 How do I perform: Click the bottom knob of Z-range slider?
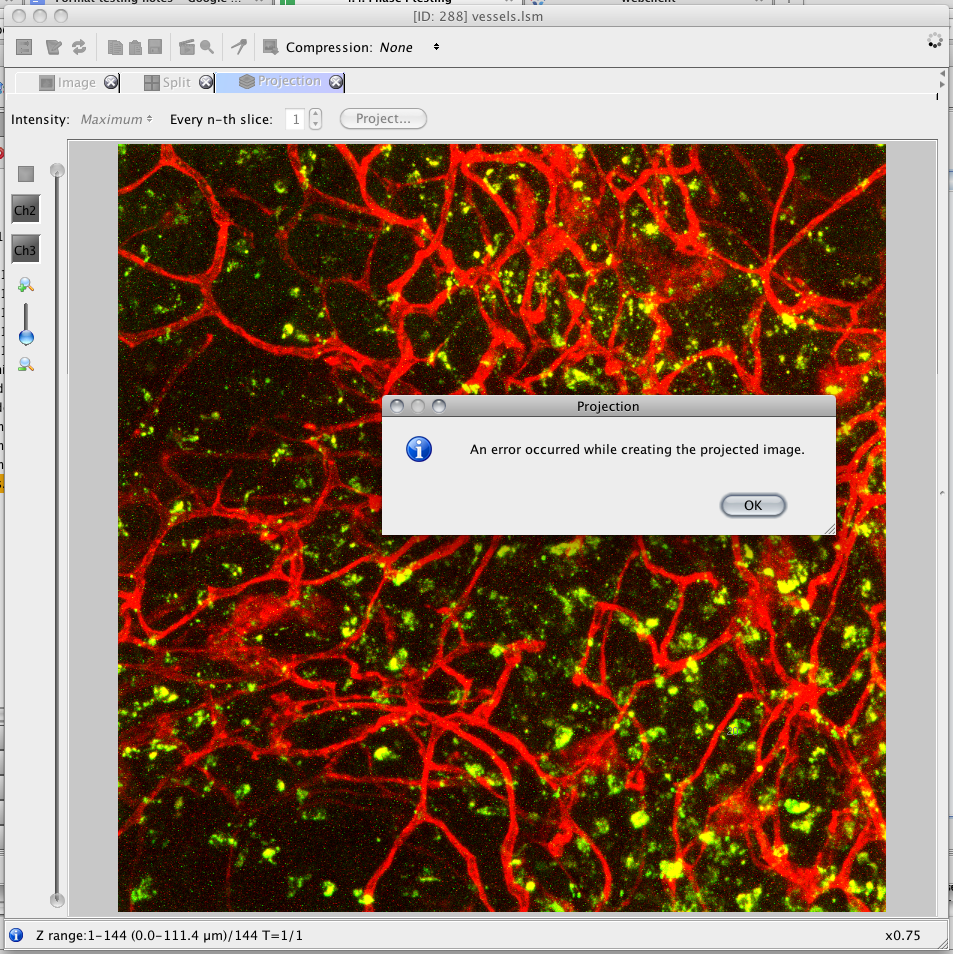click(57, 900)
